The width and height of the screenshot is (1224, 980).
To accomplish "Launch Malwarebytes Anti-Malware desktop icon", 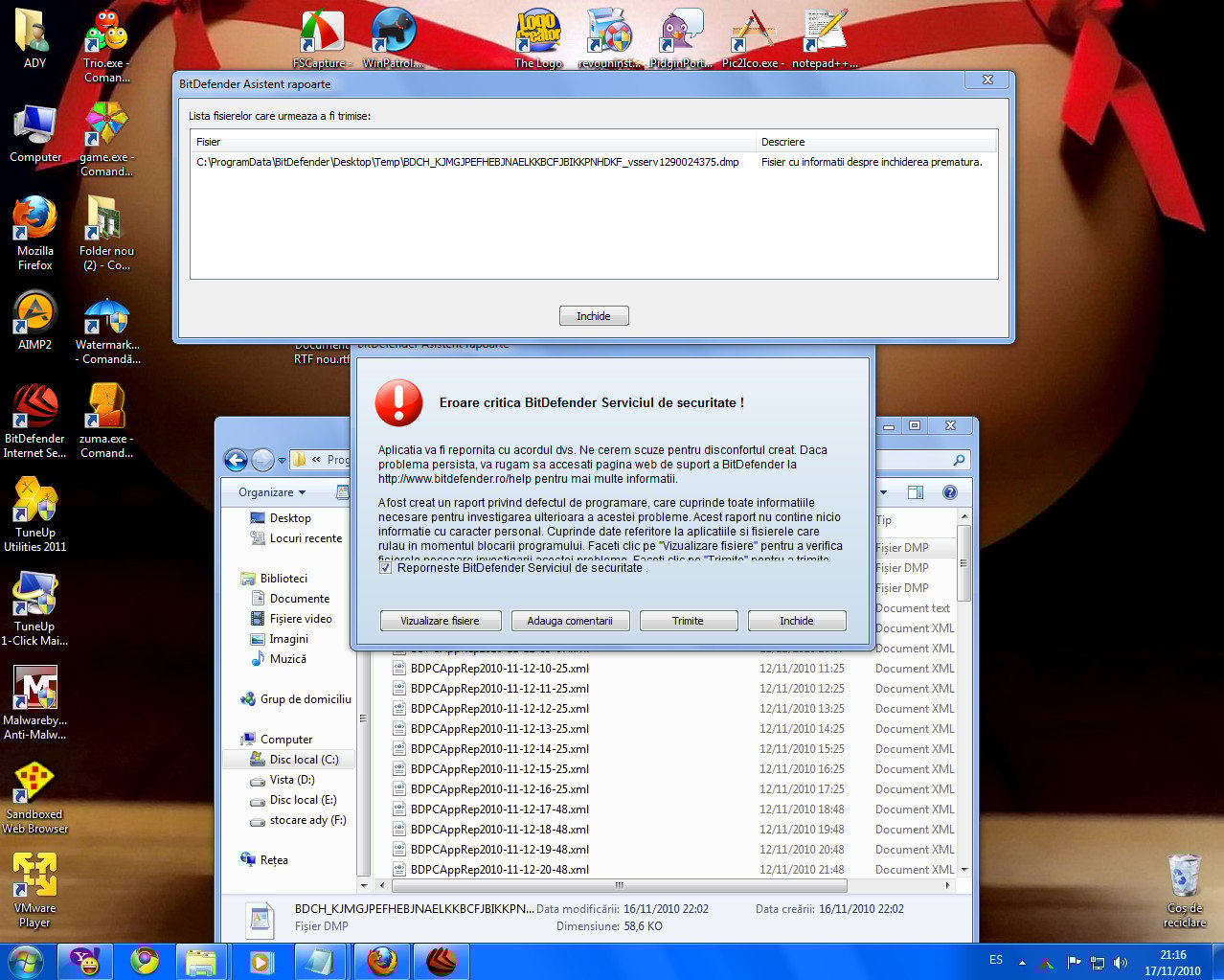I will [x=35, y=703].
